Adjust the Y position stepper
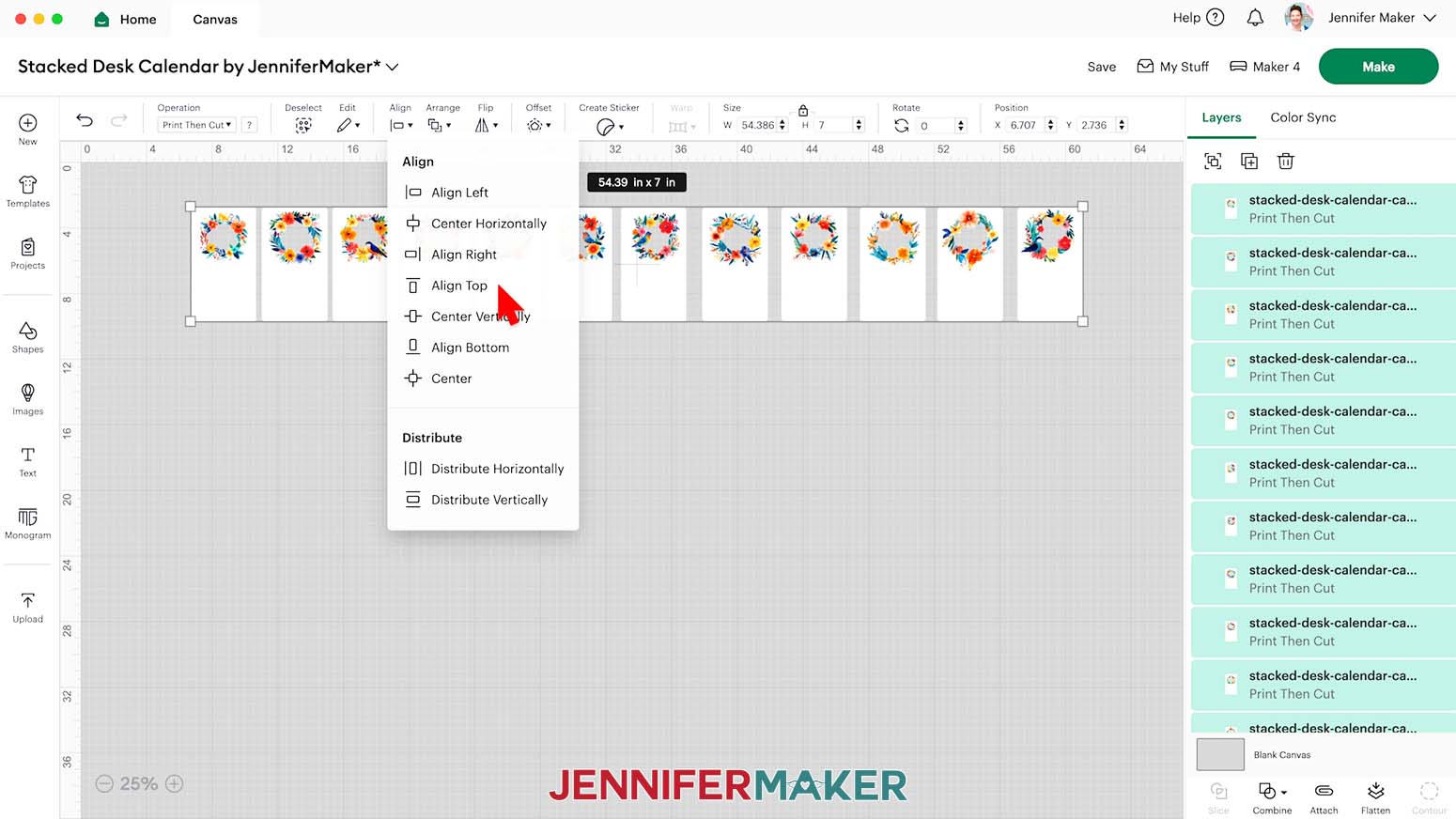Screen dimensions: 1456x819 [1122, 125]
